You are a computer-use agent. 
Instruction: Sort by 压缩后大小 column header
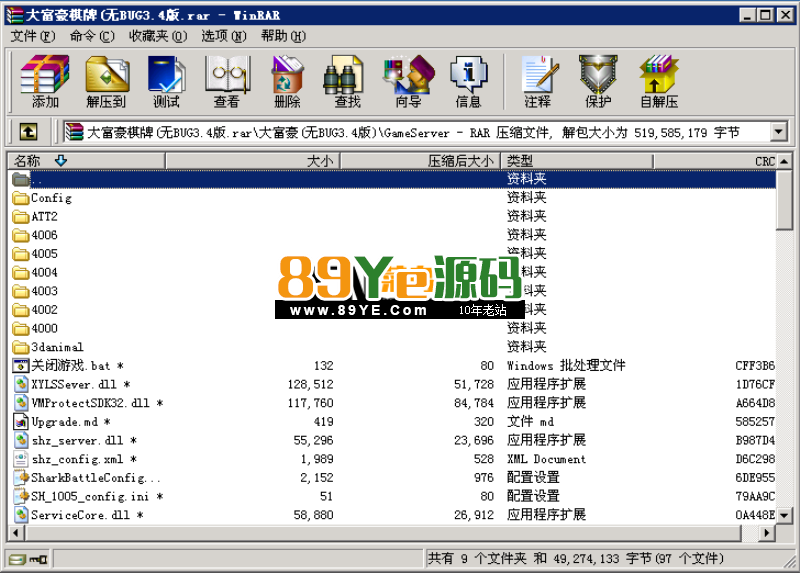coord(420,161)
